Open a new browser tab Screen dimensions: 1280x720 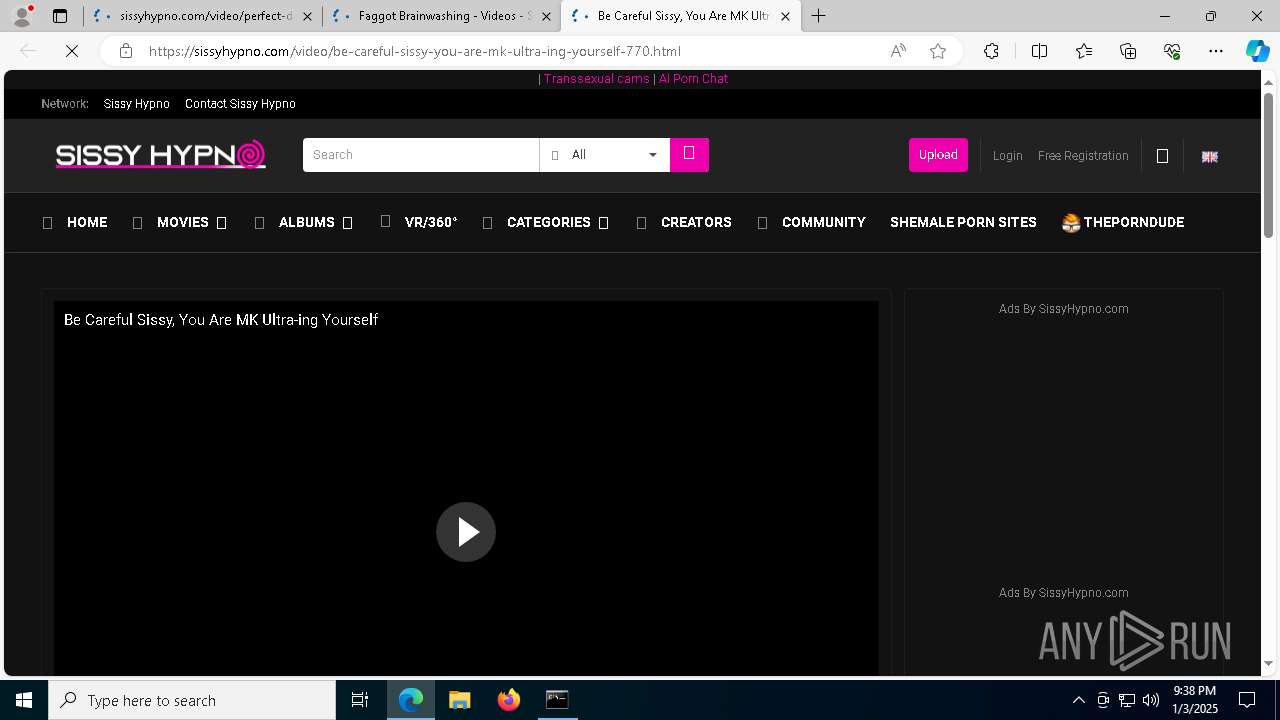pos(818,16)
